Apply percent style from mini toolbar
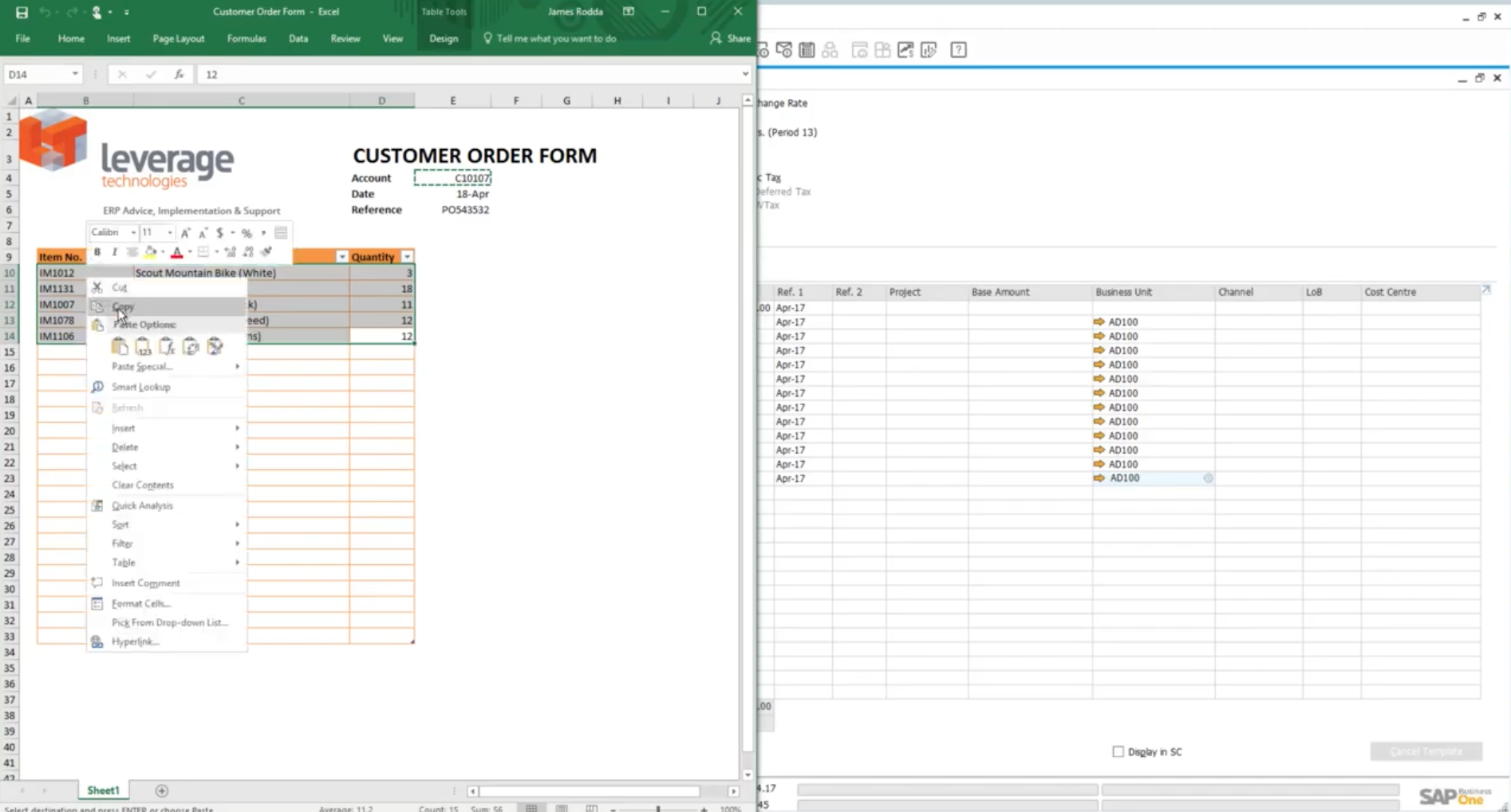 click(247, 233)
